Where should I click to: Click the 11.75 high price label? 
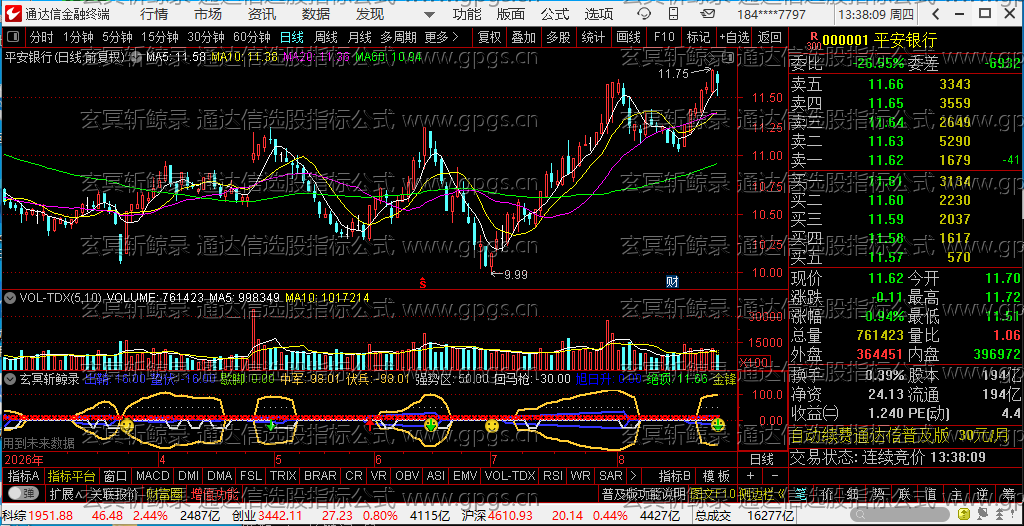click(x=673, y=74)
